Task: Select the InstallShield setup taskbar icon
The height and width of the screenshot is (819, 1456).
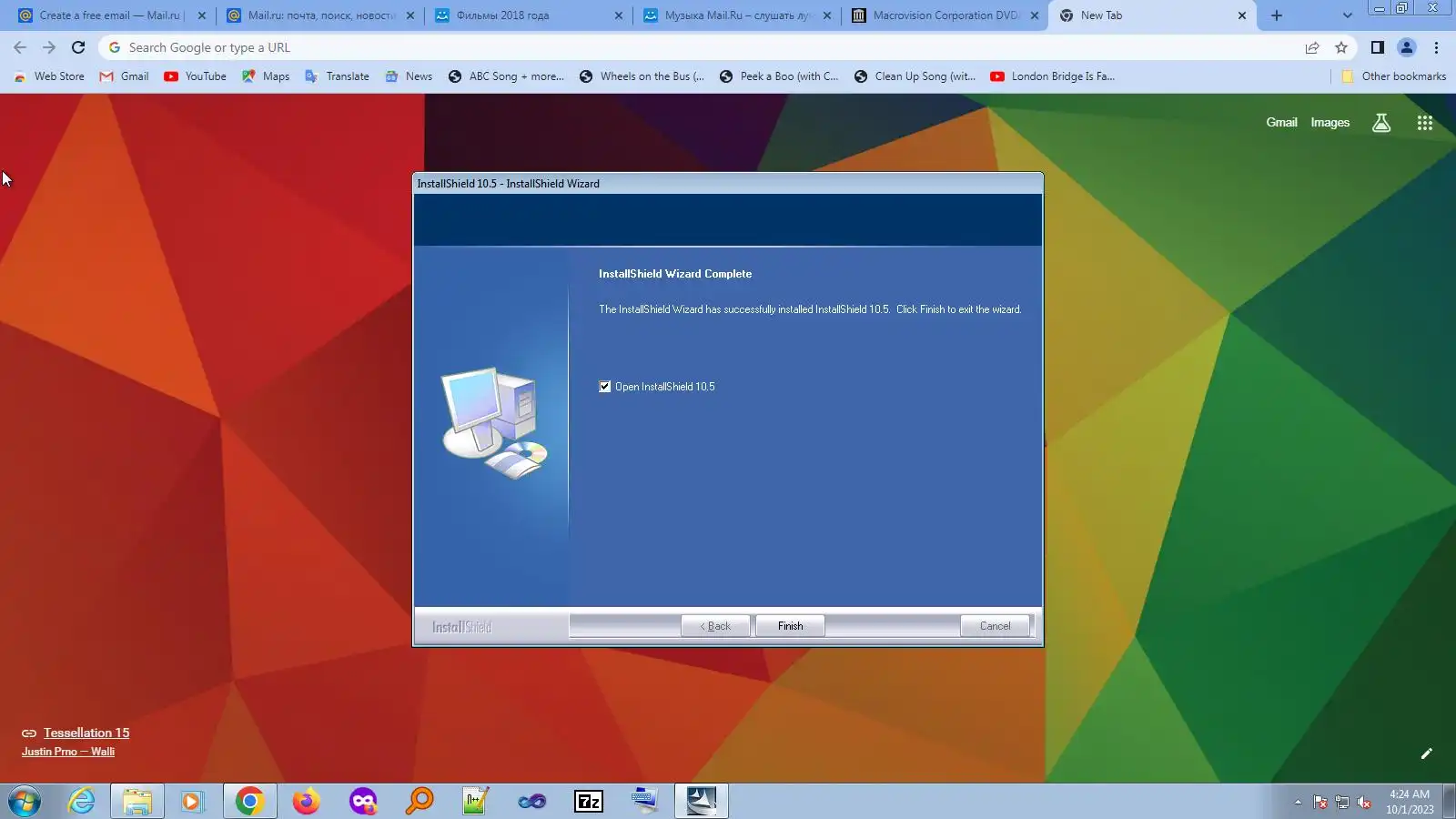Action: coord(702,801)
